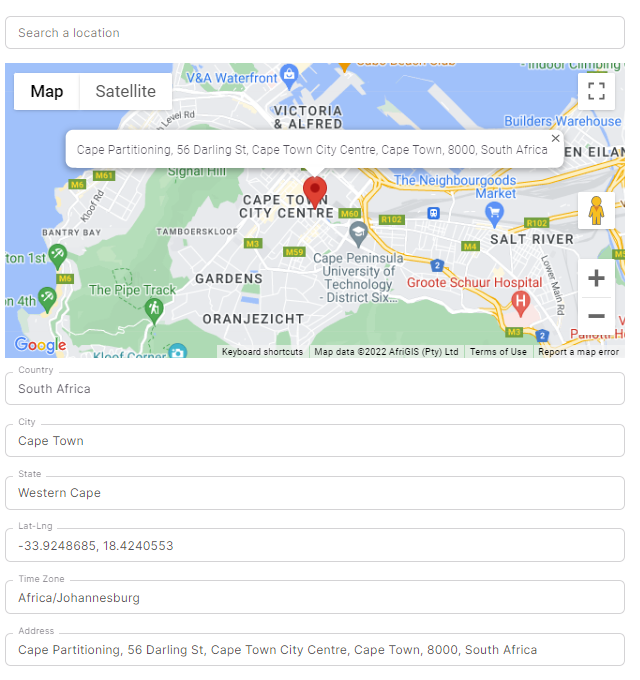Click Cape Peninsula University graduation cap marker

[x=358, y=234]
